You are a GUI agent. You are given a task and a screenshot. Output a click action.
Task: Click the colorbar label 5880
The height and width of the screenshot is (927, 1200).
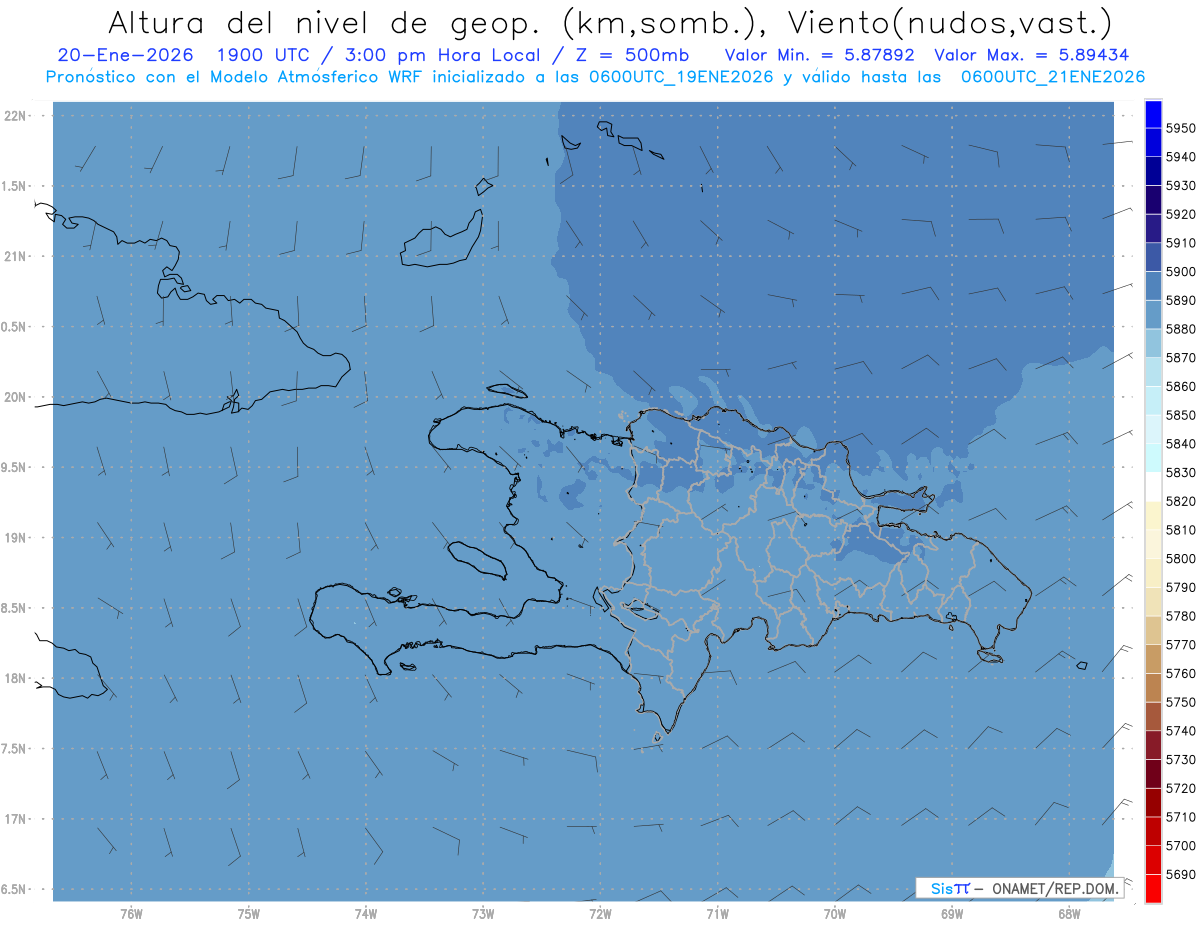pyautogui.click(x=1181, y=329)
